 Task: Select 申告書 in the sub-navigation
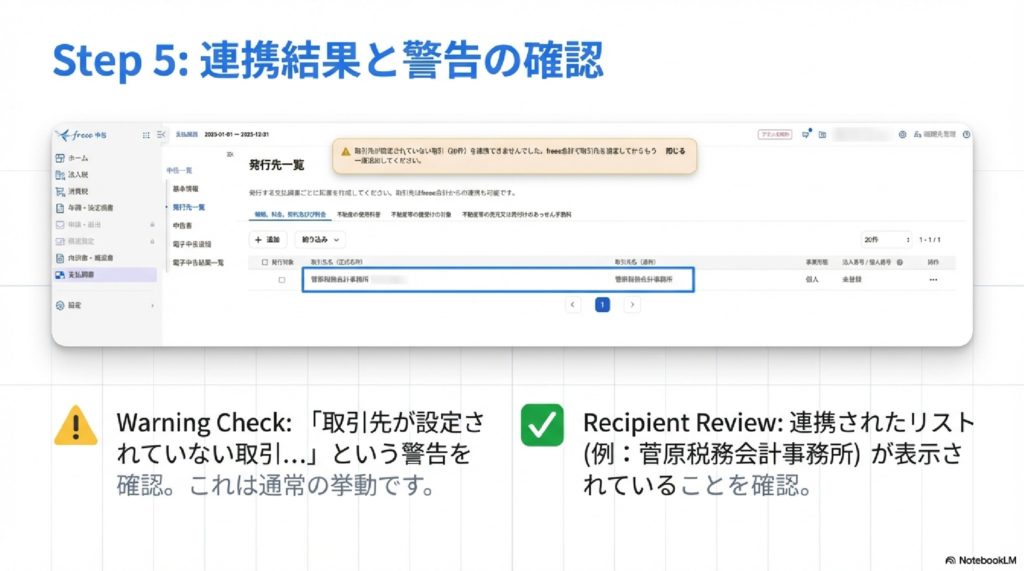183,226
